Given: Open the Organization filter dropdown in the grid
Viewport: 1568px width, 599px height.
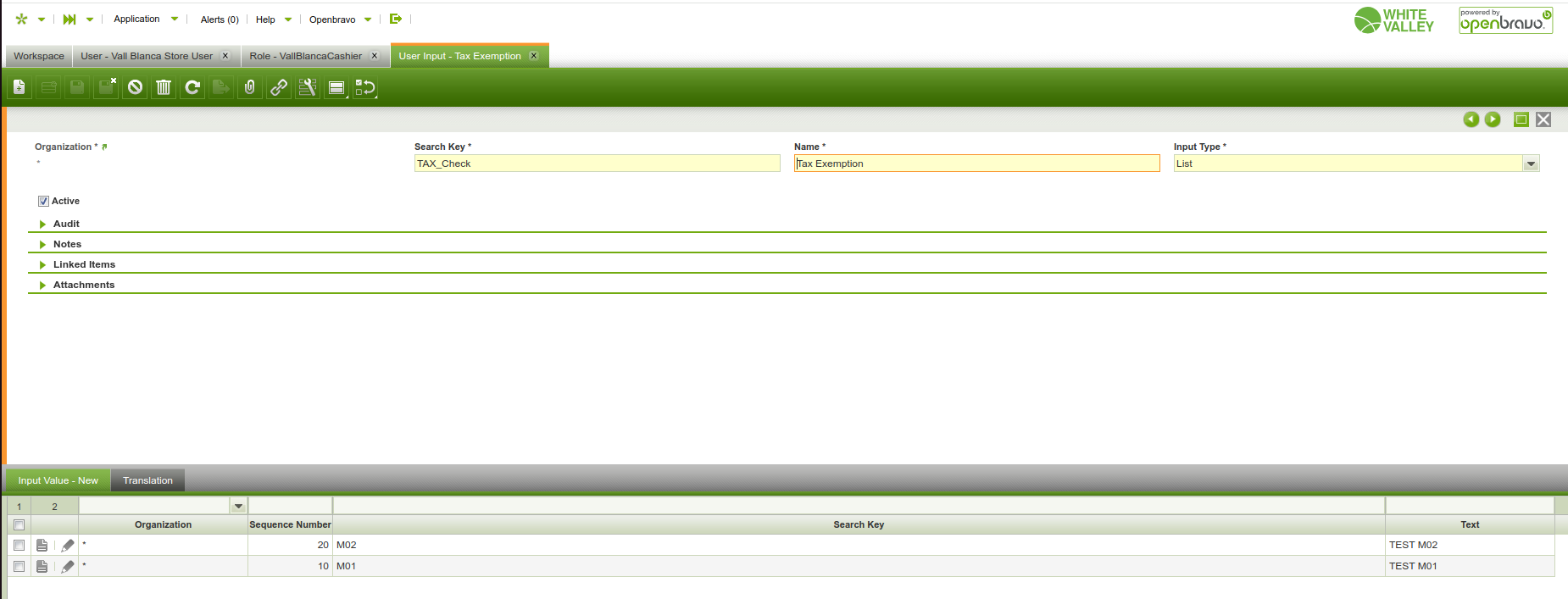Looking at the screenshot, I should (238, 506).
